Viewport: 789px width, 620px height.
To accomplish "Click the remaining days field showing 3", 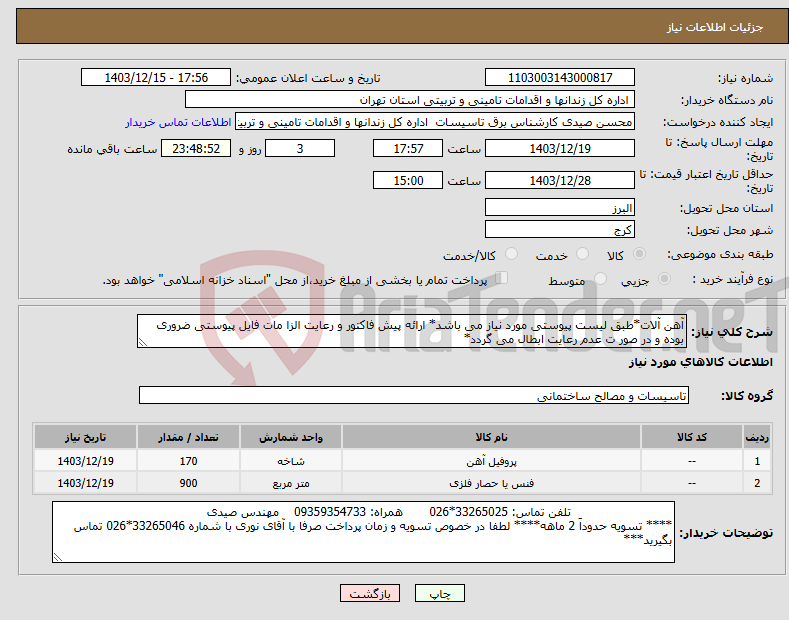I will pos(300,148).
